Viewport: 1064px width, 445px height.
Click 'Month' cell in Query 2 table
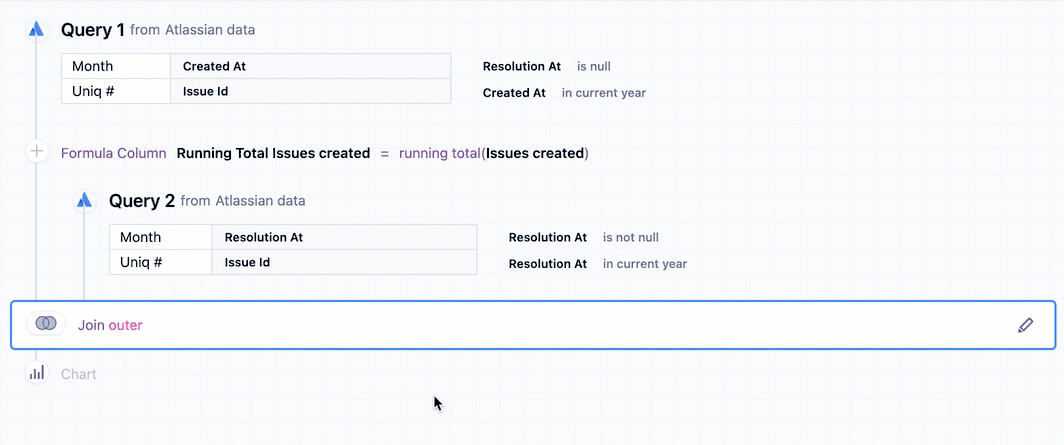click(x=161, y=237)
